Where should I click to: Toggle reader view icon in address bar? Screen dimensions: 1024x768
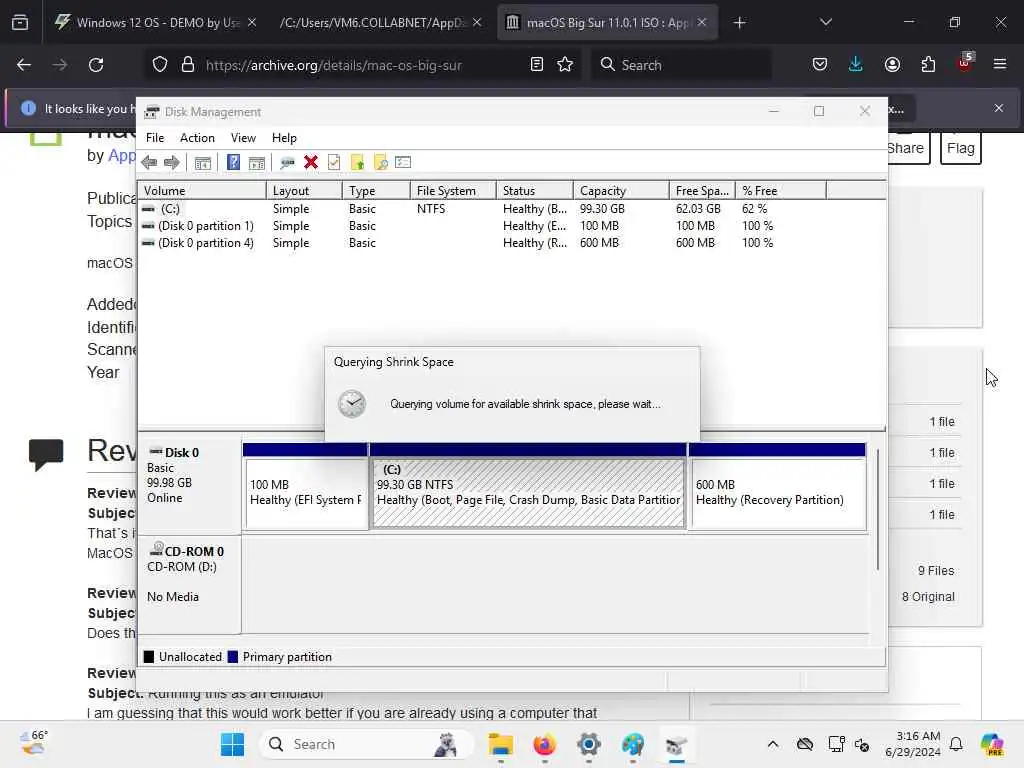point(536,64)
